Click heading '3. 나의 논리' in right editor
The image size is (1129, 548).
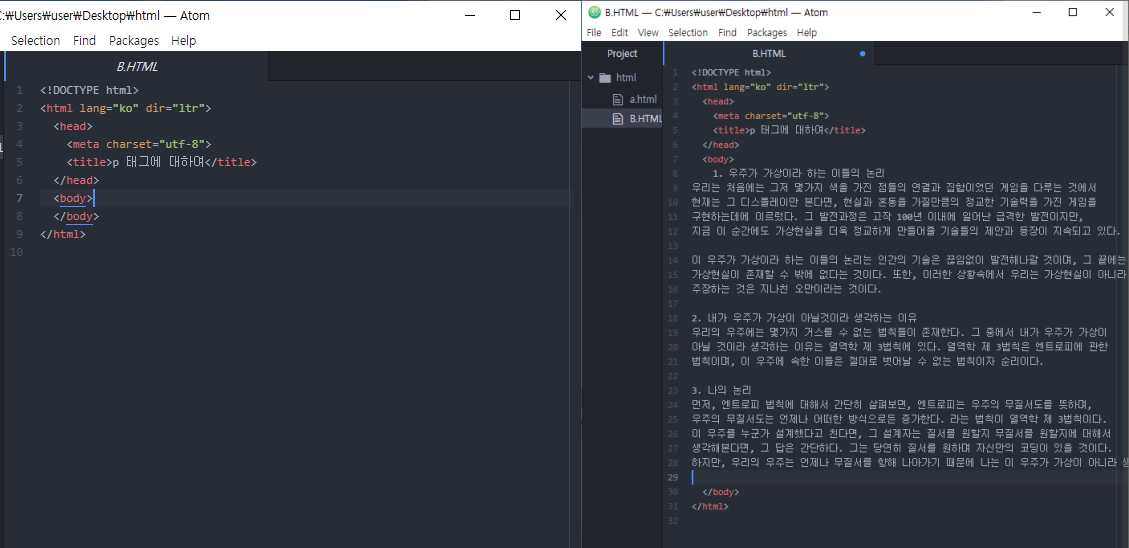721,390
